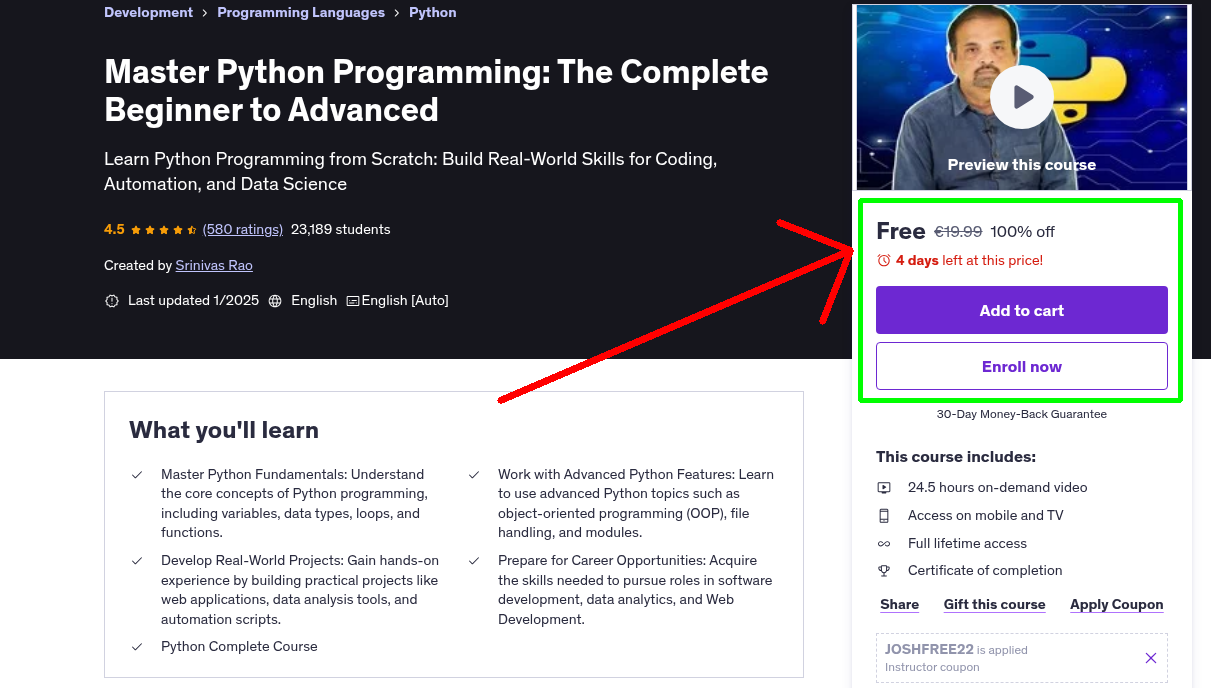Click the This course includes heading
This screenshot has width=1211, height=688.
point(956,457)
